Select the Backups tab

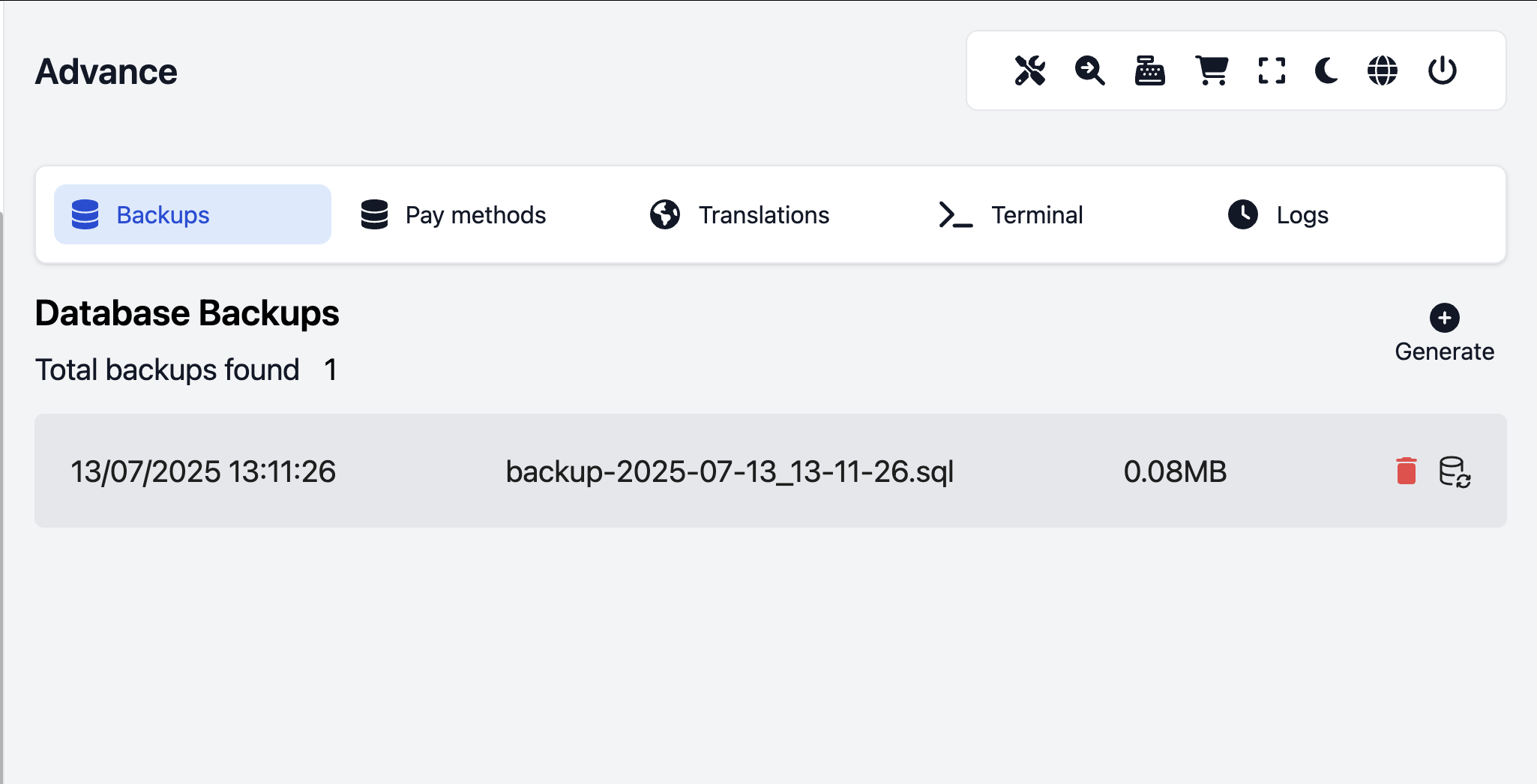click(x=193, y=215)
